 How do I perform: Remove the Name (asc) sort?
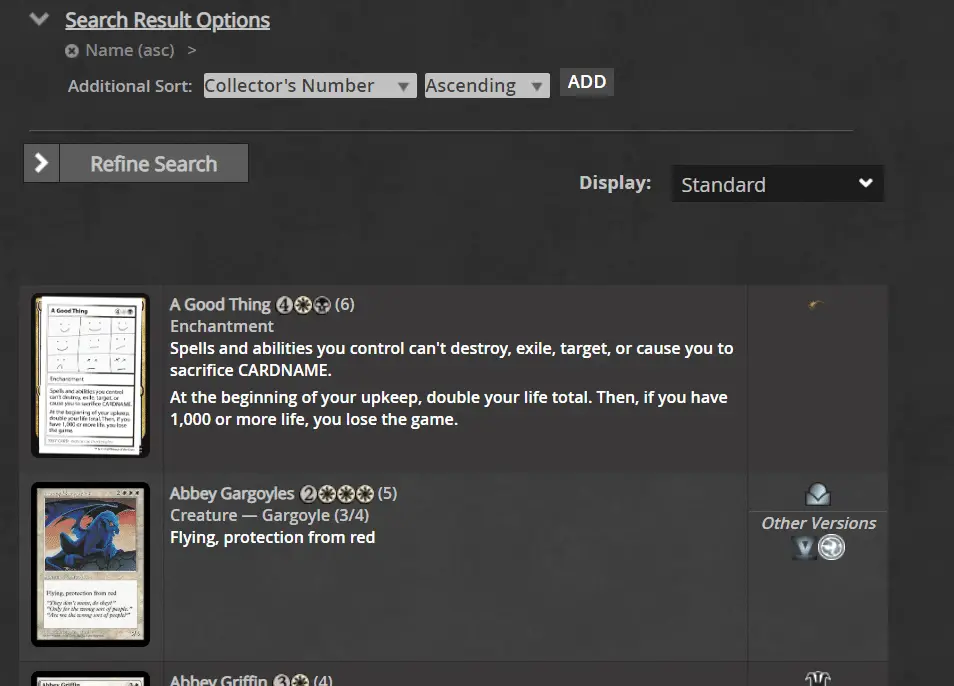72,51
